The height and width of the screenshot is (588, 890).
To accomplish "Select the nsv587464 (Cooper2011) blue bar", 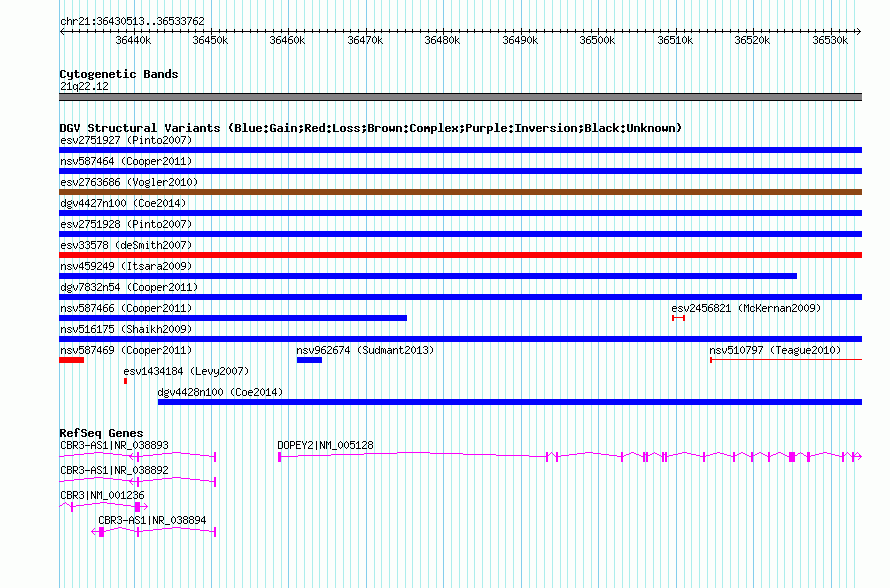I will tap(460, 171).
